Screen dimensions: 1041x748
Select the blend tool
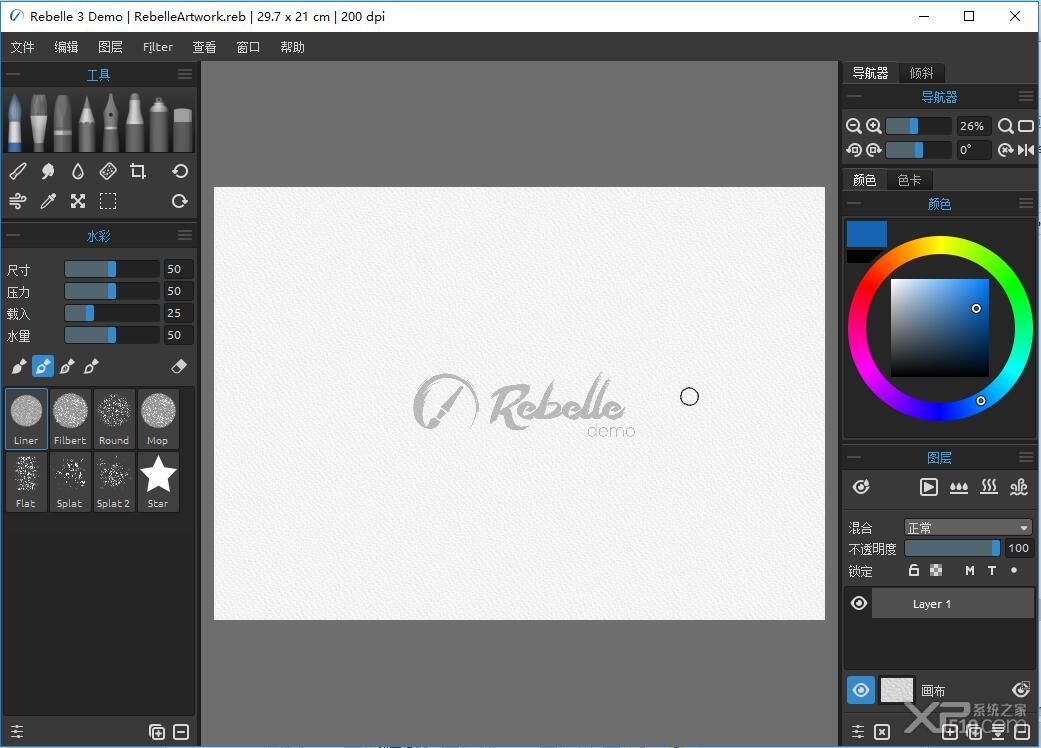pos(18,171)
